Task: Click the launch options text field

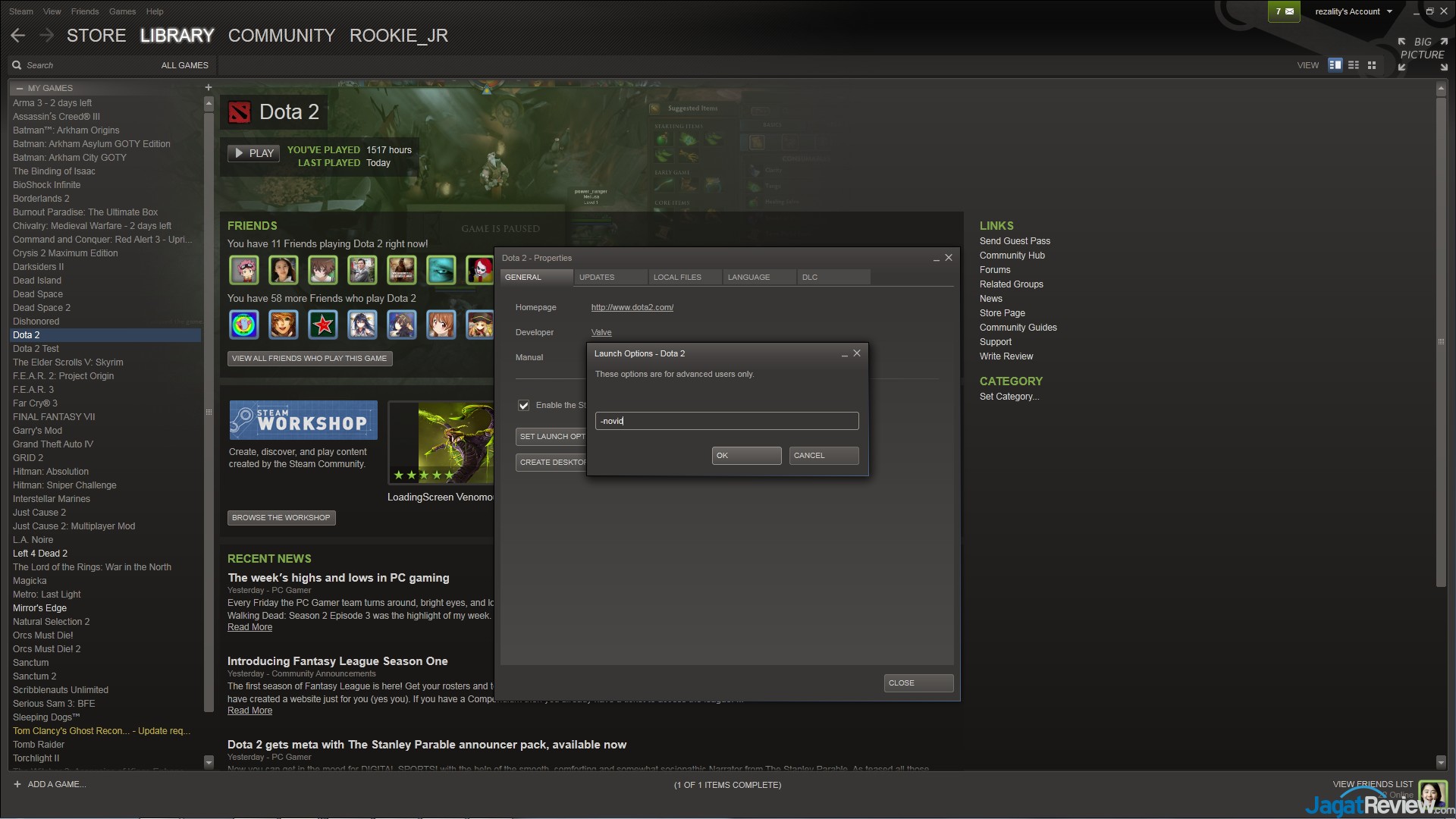Action: pyautogui.click(x=726, y=421)
